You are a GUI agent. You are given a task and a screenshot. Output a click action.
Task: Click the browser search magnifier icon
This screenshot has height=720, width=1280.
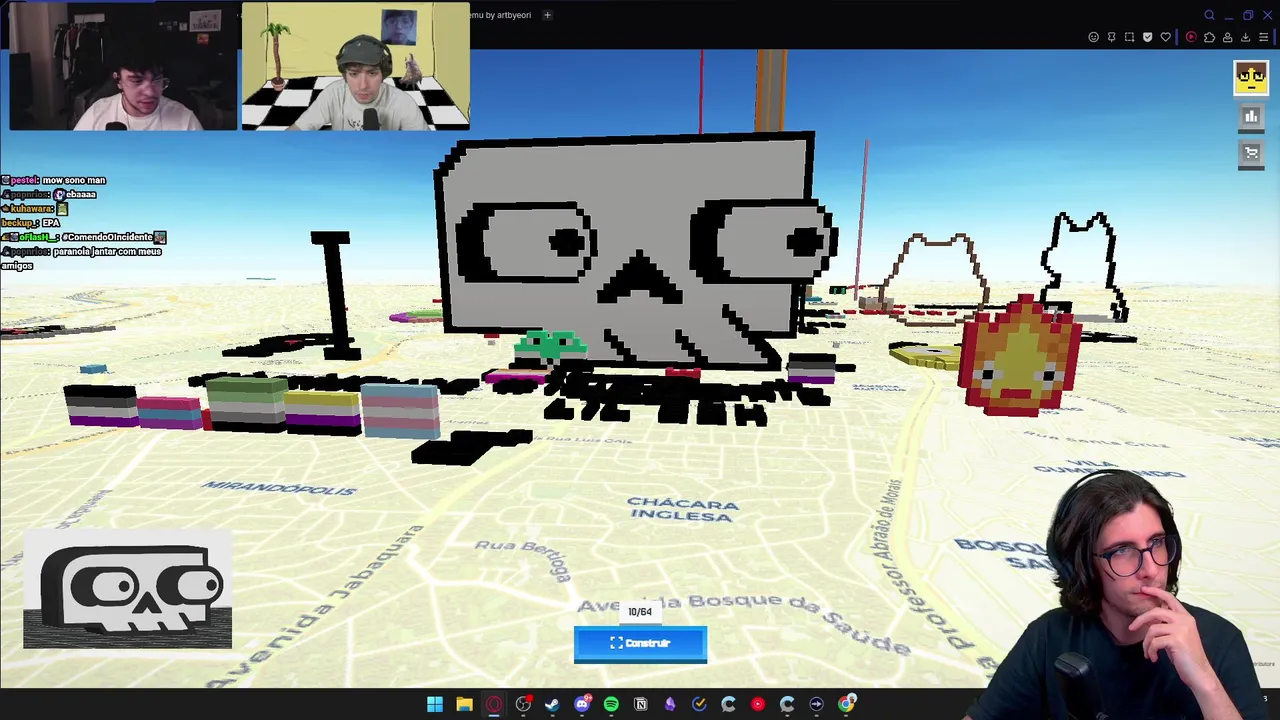tap(1209, 15)
